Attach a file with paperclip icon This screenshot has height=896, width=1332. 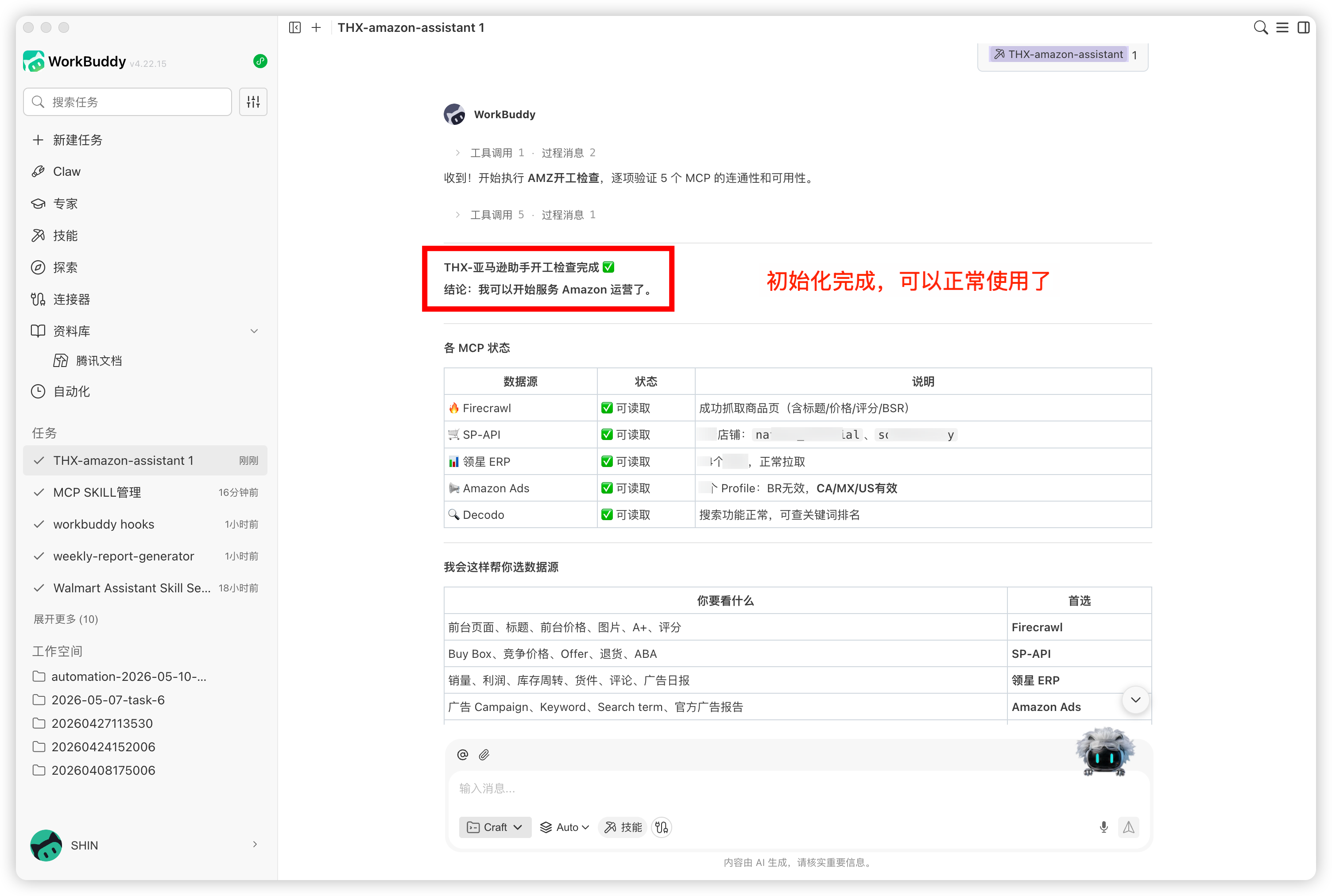[x=484, y=755]
